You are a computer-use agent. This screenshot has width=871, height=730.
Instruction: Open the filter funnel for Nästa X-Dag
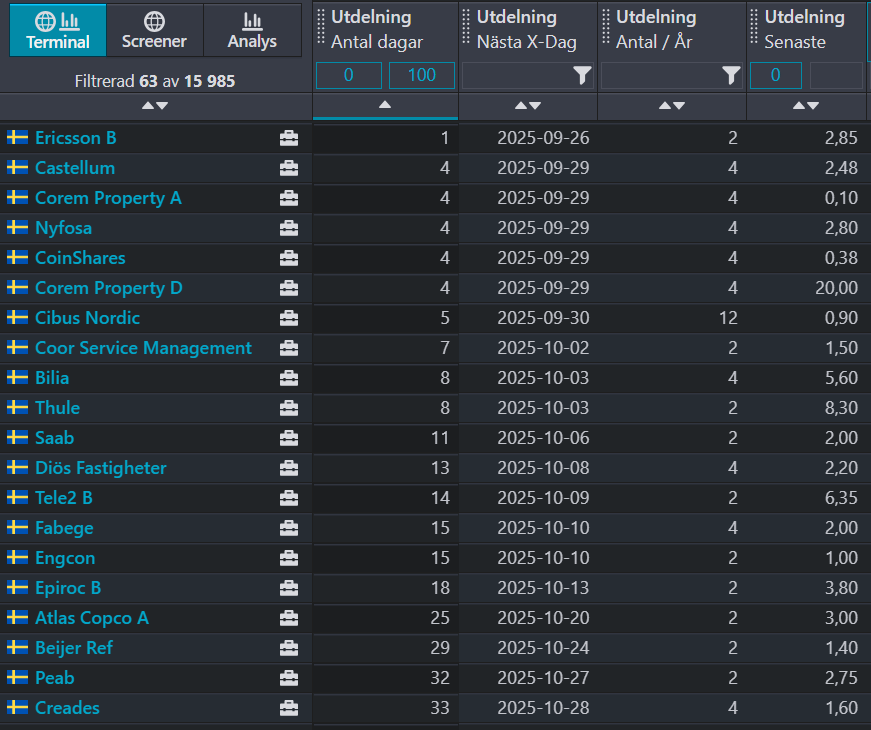point(582,75)
